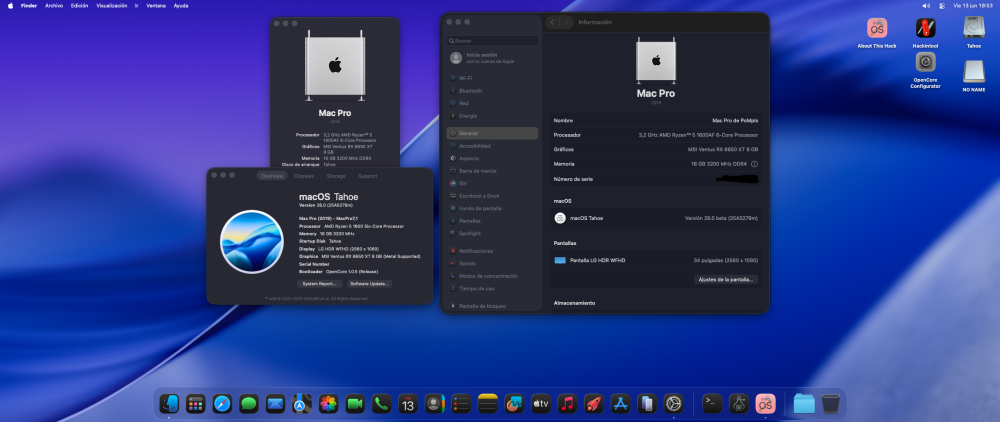Open the Apple menu
This screenshot has height=422, width=1000.
(10, 5)
